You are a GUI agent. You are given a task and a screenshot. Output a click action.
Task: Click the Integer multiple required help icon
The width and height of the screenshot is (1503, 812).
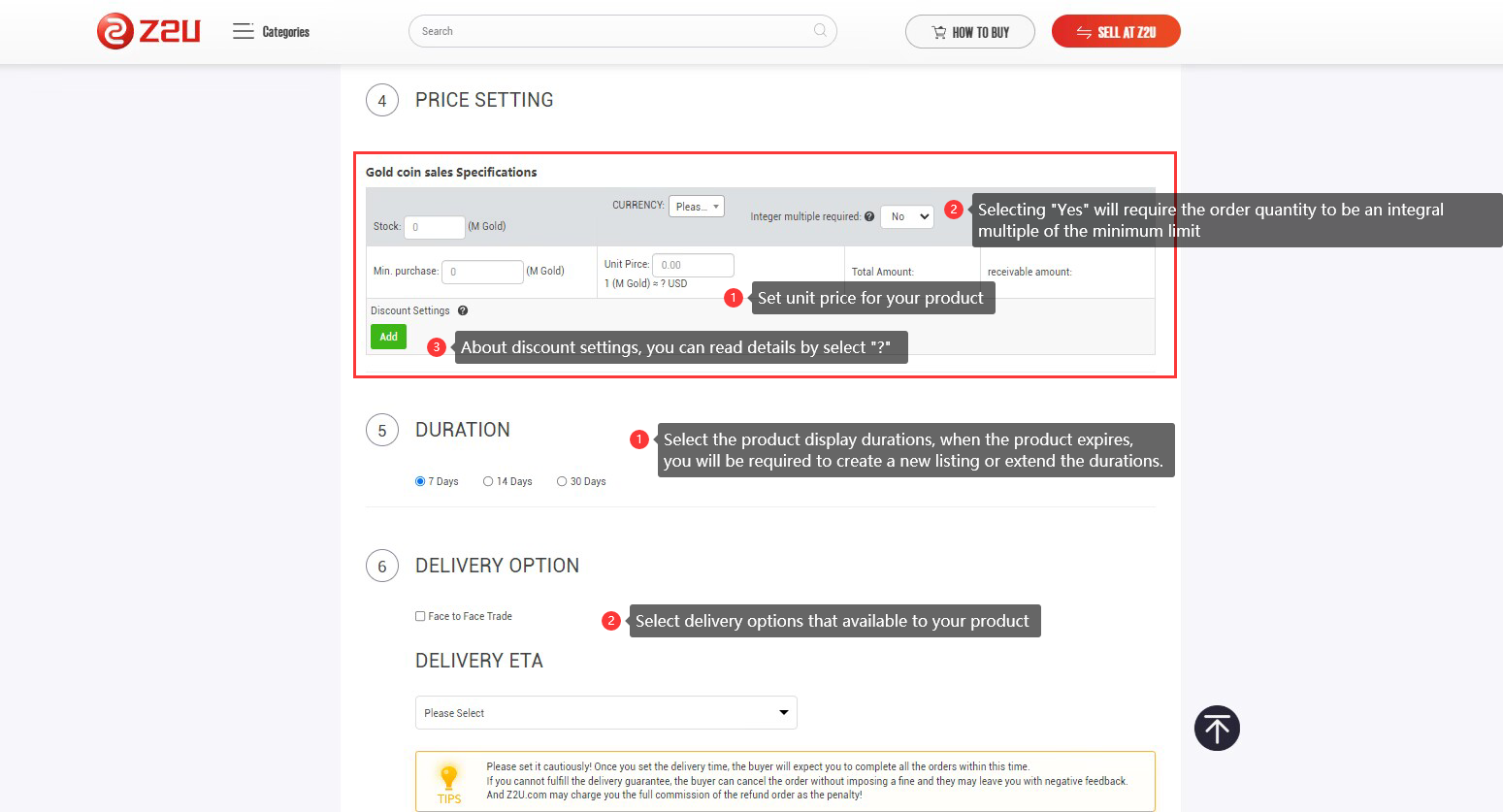(869, 216)
